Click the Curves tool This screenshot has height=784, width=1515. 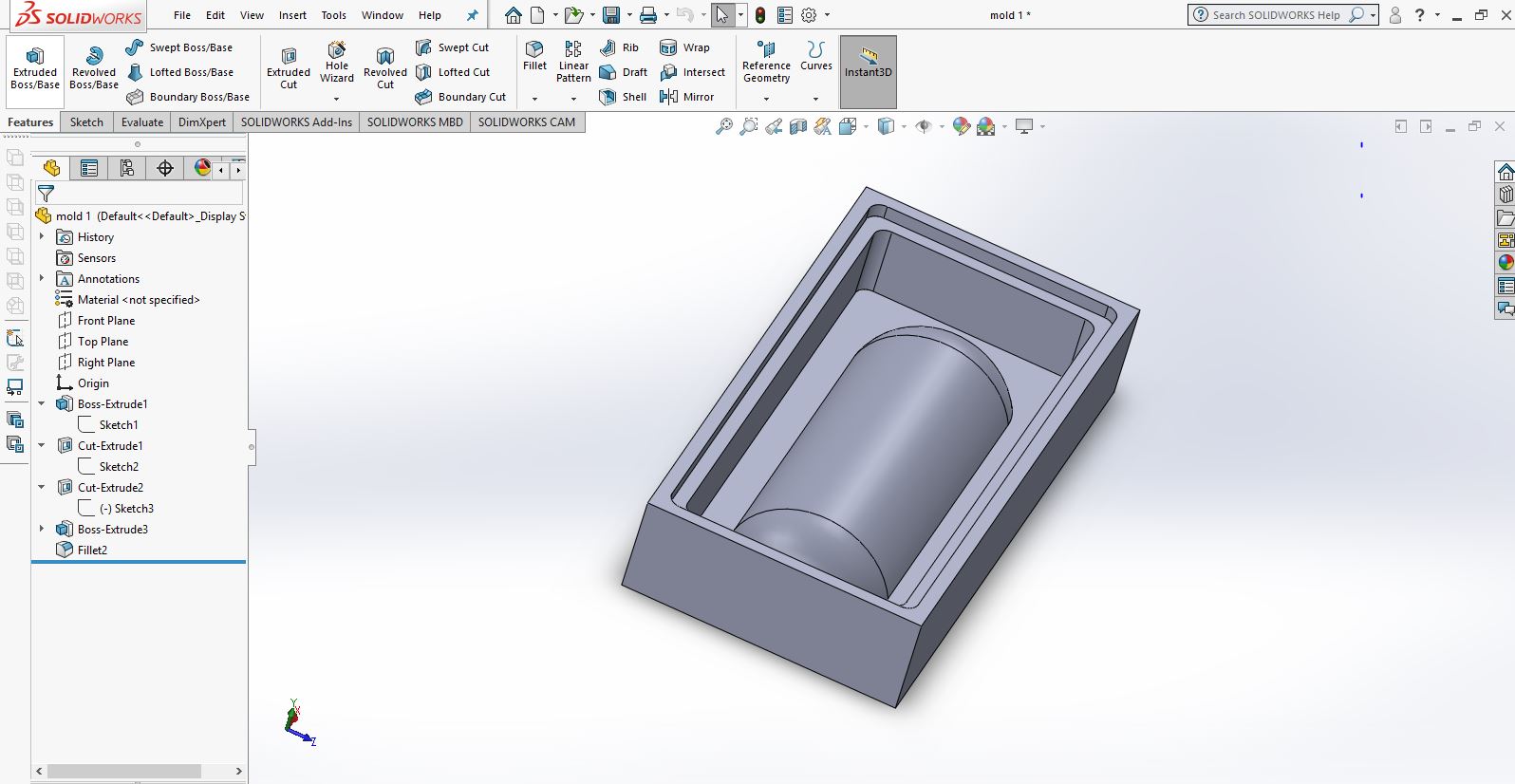815,55
